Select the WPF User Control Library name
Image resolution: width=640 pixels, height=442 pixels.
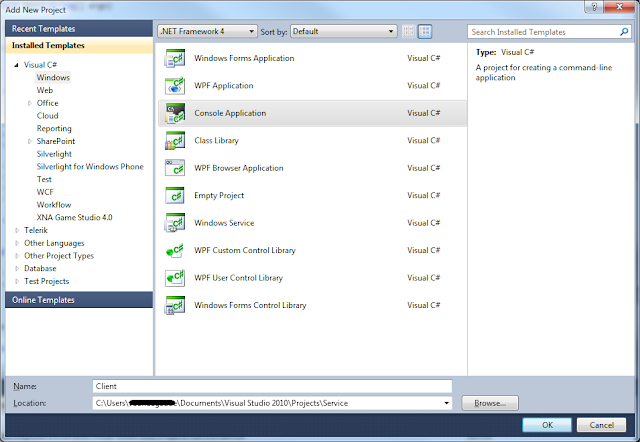238,278
